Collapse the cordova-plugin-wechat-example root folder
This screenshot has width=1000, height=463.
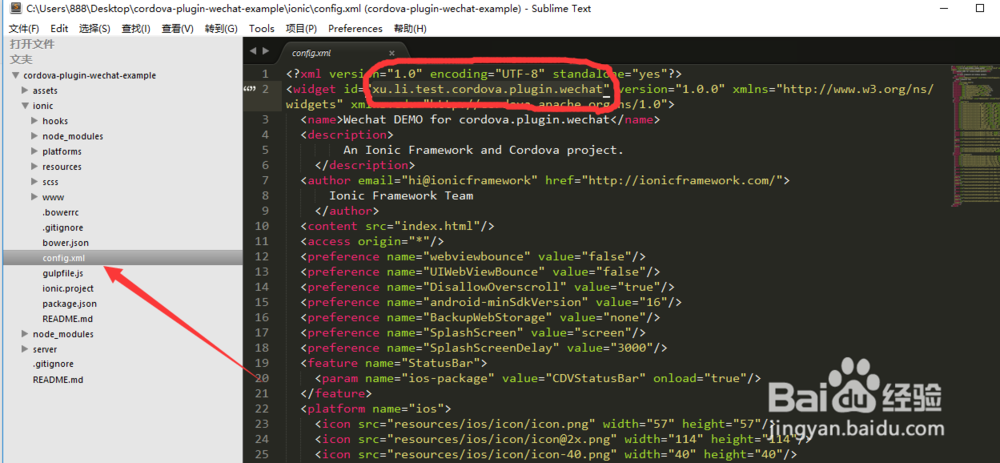point(15,75)
